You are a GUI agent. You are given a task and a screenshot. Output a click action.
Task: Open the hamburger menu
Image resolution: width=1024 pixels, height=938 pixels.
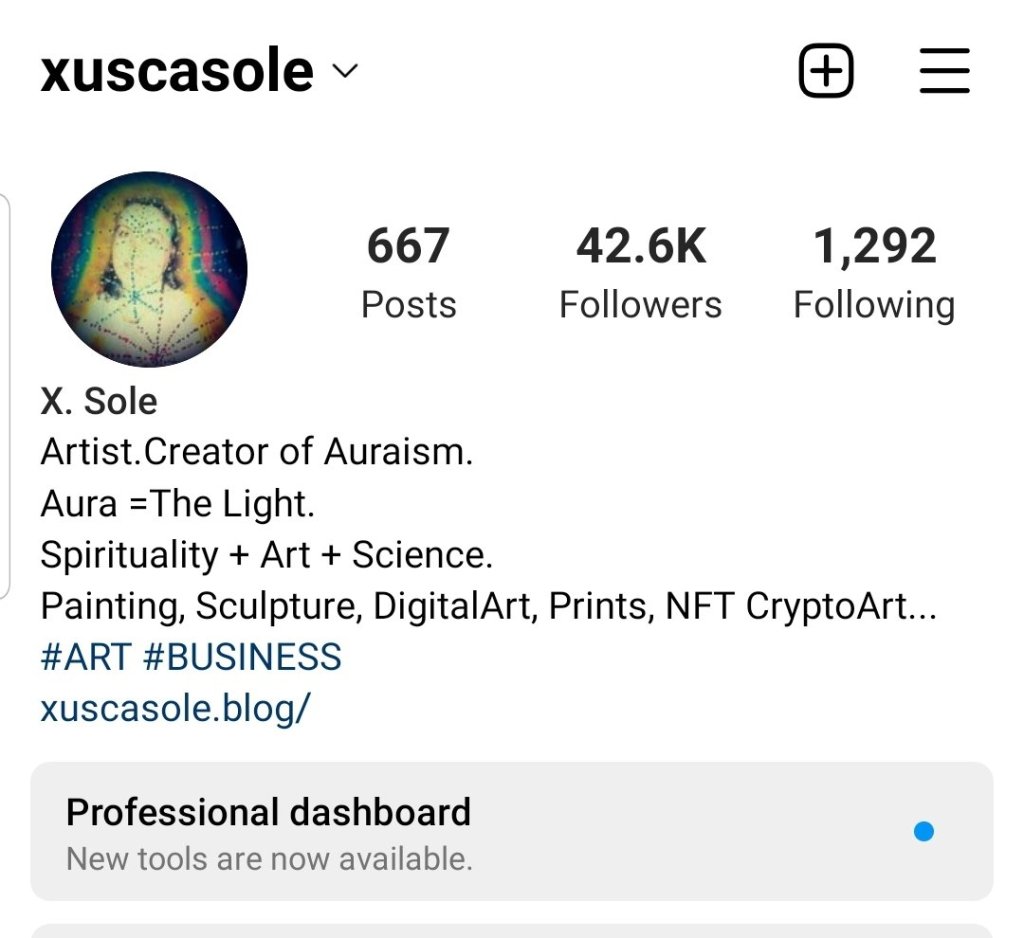click(944, 72)
